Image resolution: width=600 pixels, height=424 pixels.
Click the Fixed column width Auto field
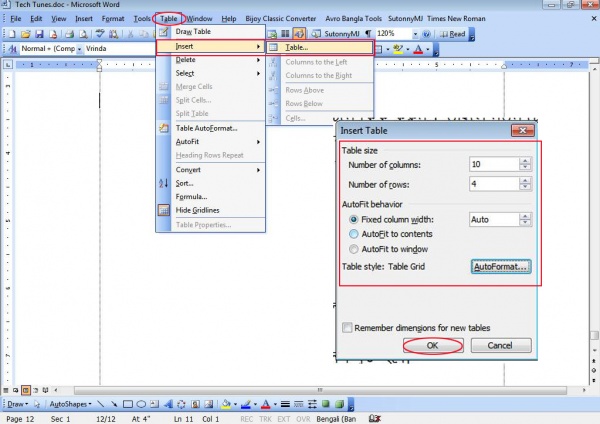(x=494, y=220)
